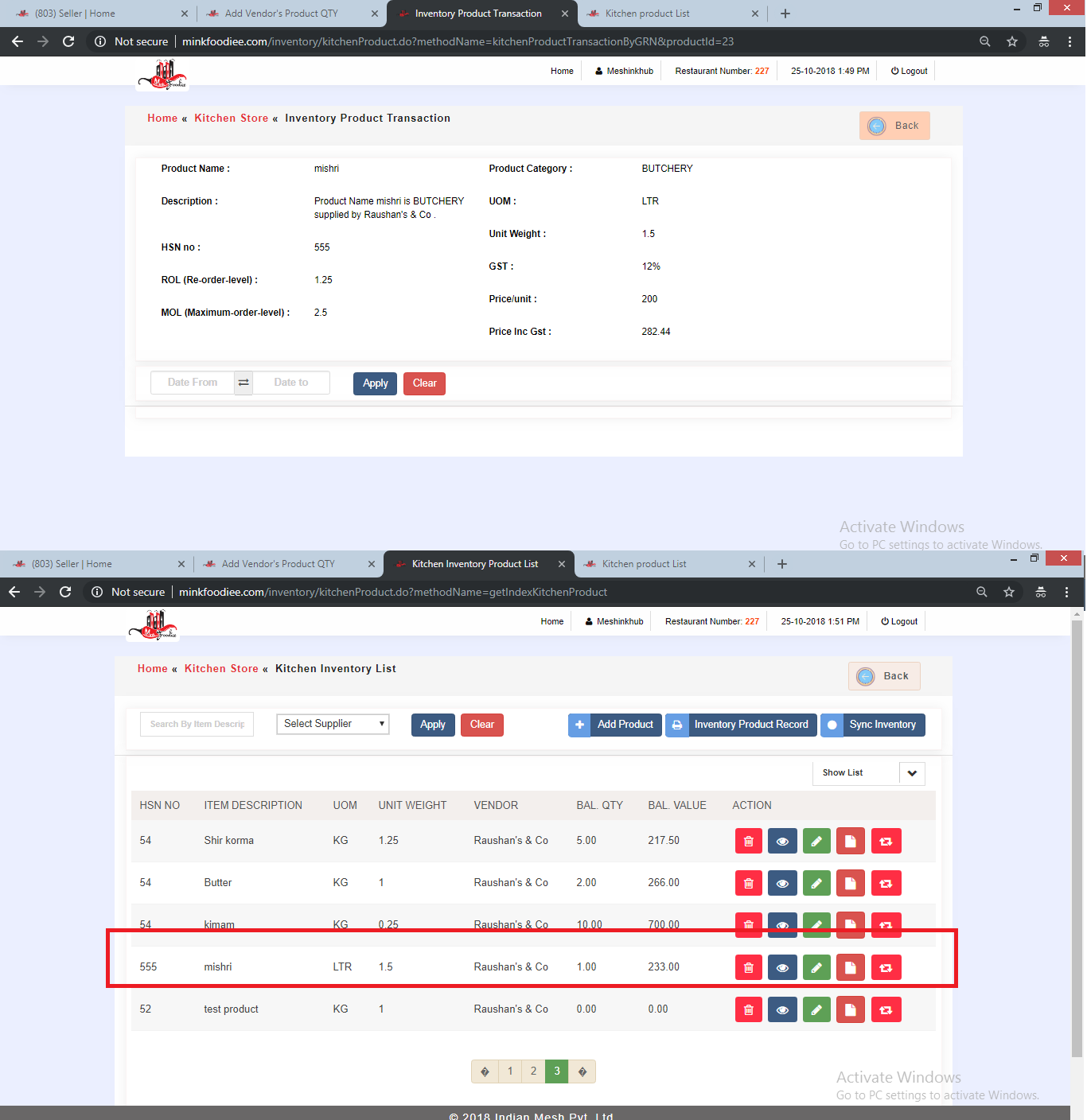Log out from Inventory Product Transaction page

click(910, 71)
